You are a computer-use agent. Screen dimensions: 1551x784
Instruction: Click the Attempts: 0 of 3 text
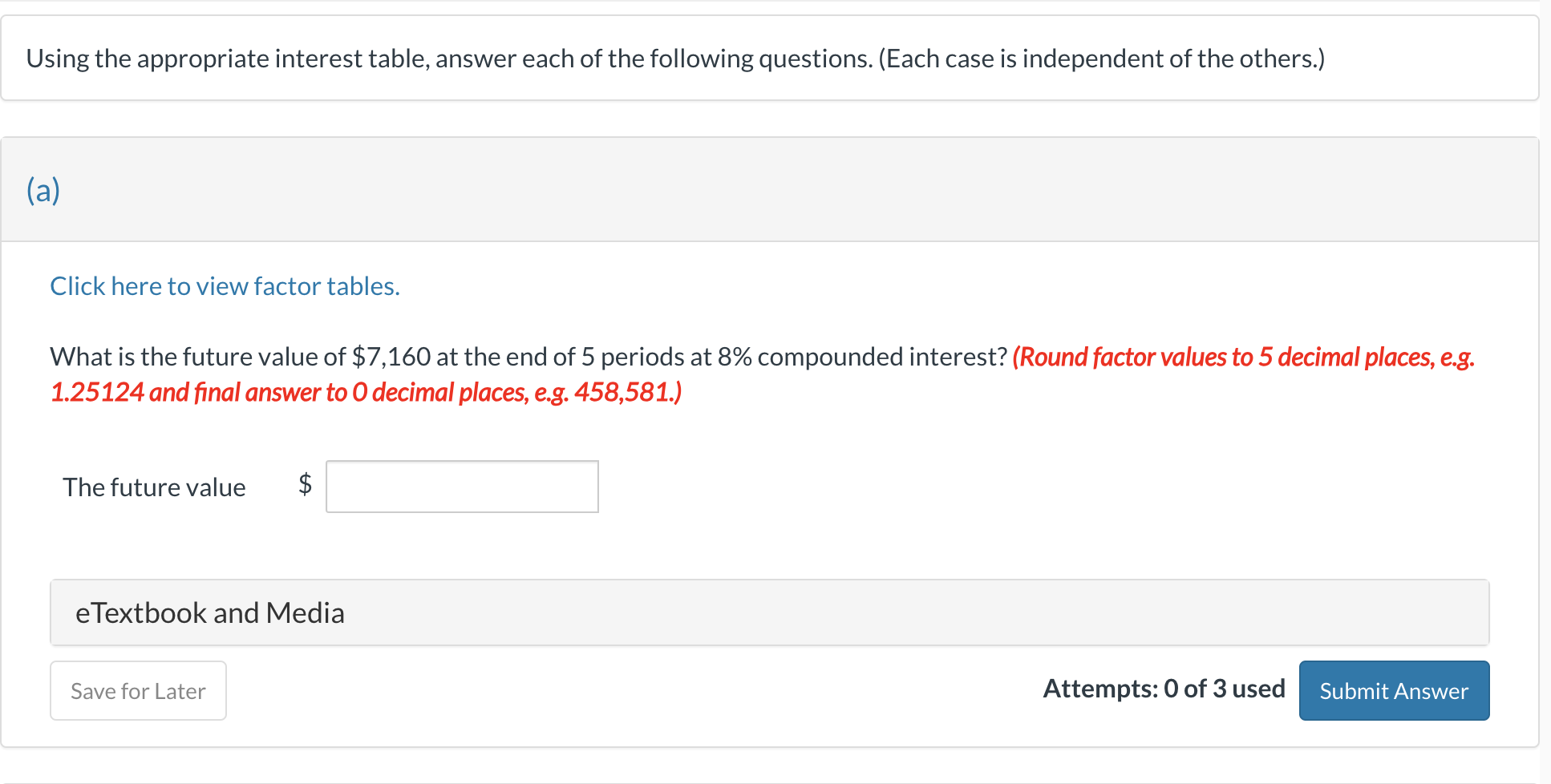pos(1164,688)
